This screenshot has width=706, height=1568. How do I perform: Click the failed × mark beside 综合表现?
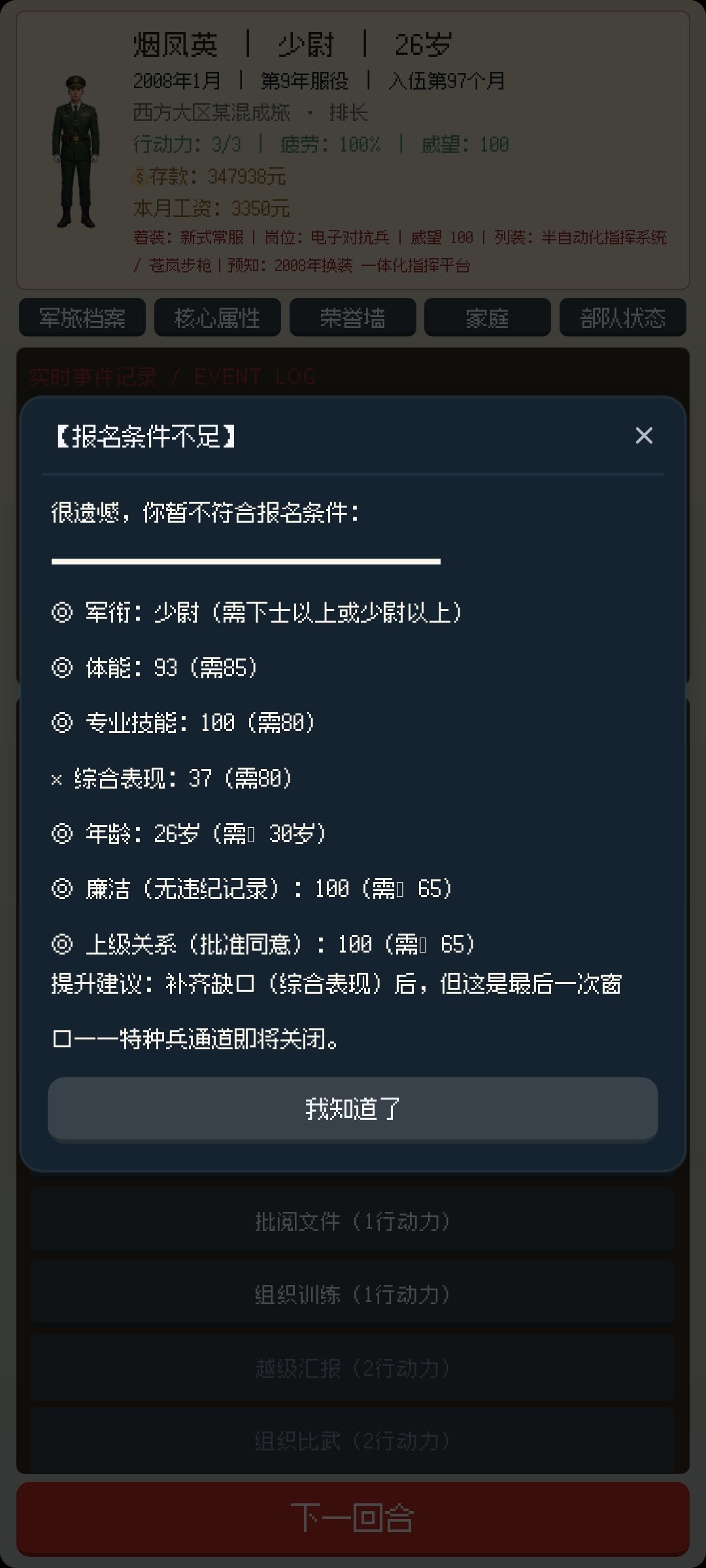56,779
